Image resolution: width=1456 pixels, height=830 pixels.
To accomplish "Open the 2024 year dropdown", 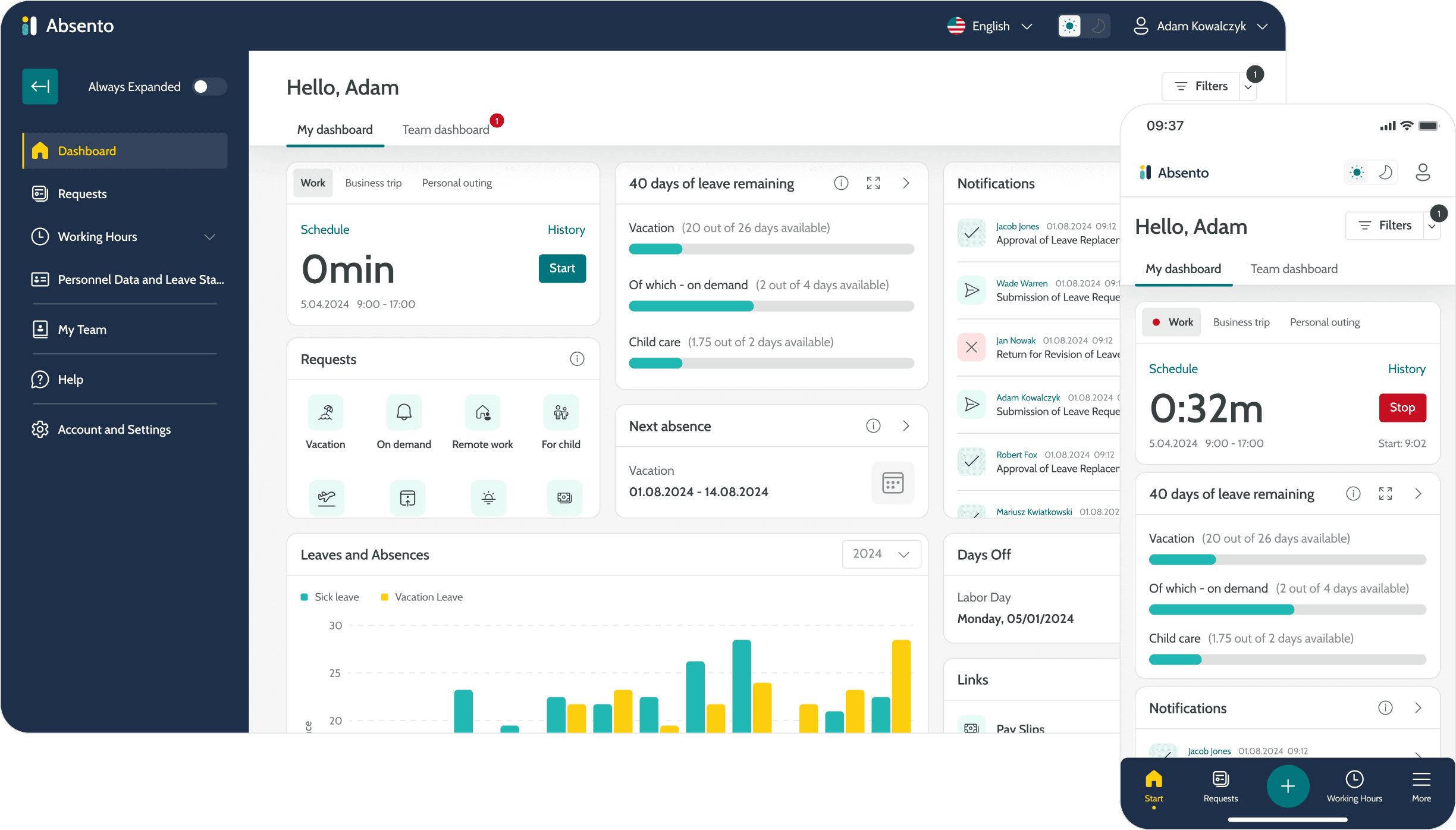I will pyautogui.click(x=881, y=554).
